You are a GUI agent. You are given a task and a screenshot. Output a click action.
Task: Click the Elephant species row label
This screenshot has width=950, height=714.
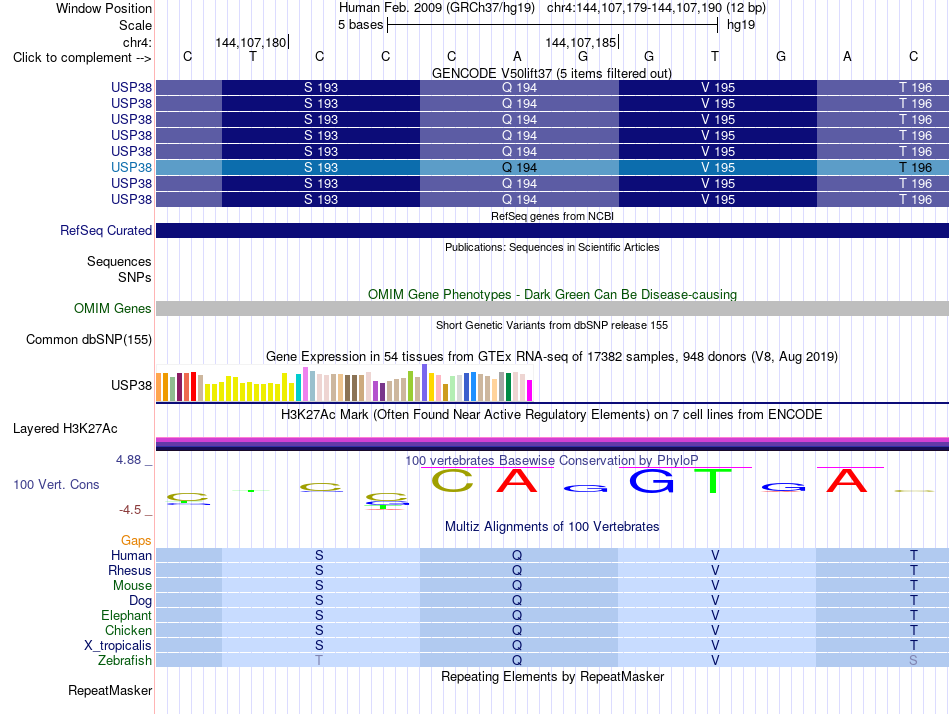pos(126,615)
